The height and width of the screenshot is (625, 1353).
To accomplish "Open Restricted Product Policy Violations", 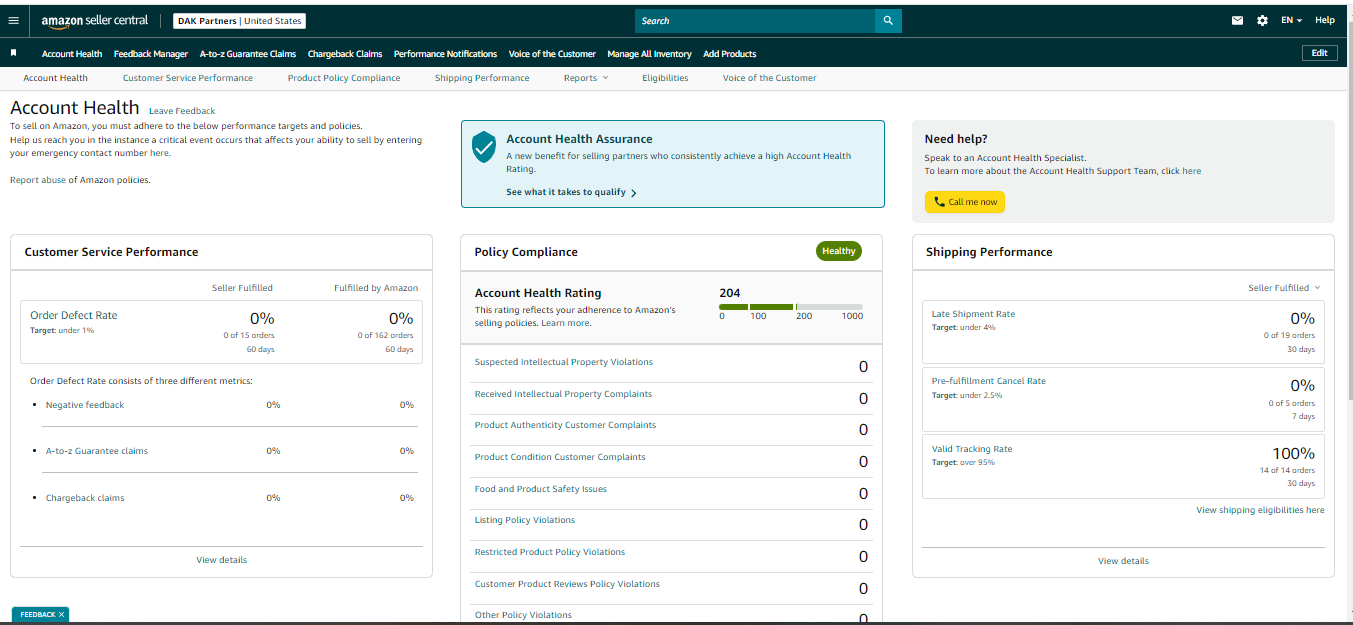I will tap(550, 552).
